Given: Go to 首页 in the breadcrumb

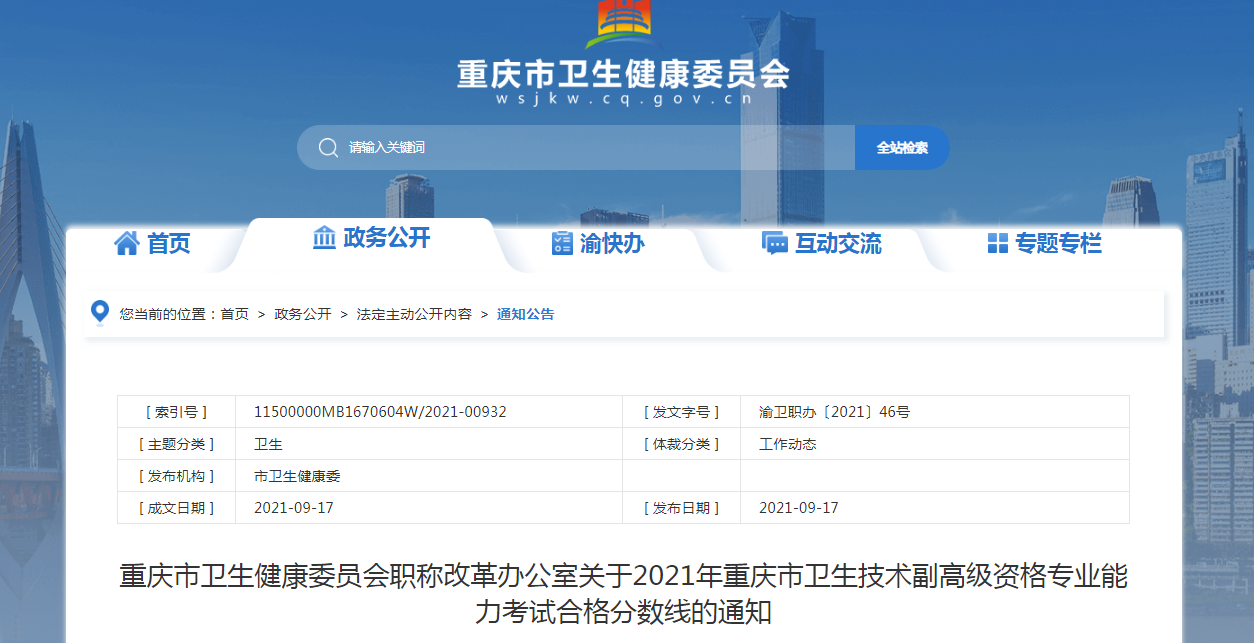Looking at the screenshot, I should point(235,314).
